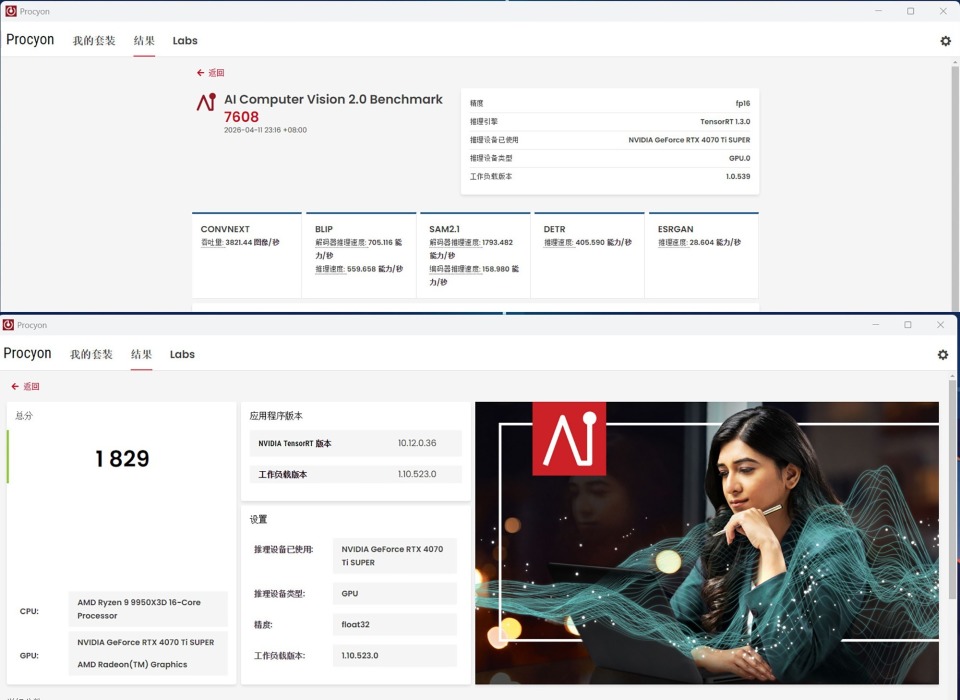Click the 1 829 total score
The height and width of the screenshot is (700, 960).
point(122,459)
